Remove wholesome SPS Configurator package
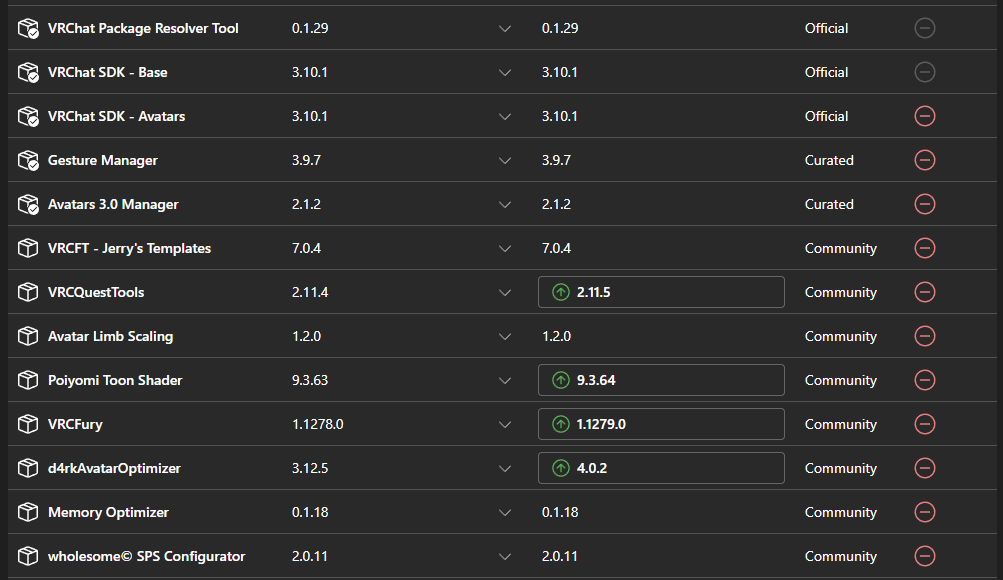Viewport: 1003px width, 580px height. click(x=925, y=556)
